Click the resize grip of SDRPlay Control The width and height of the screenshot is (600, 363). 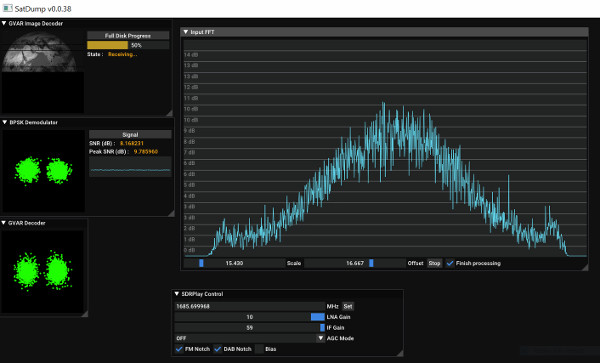coord(400,353)
